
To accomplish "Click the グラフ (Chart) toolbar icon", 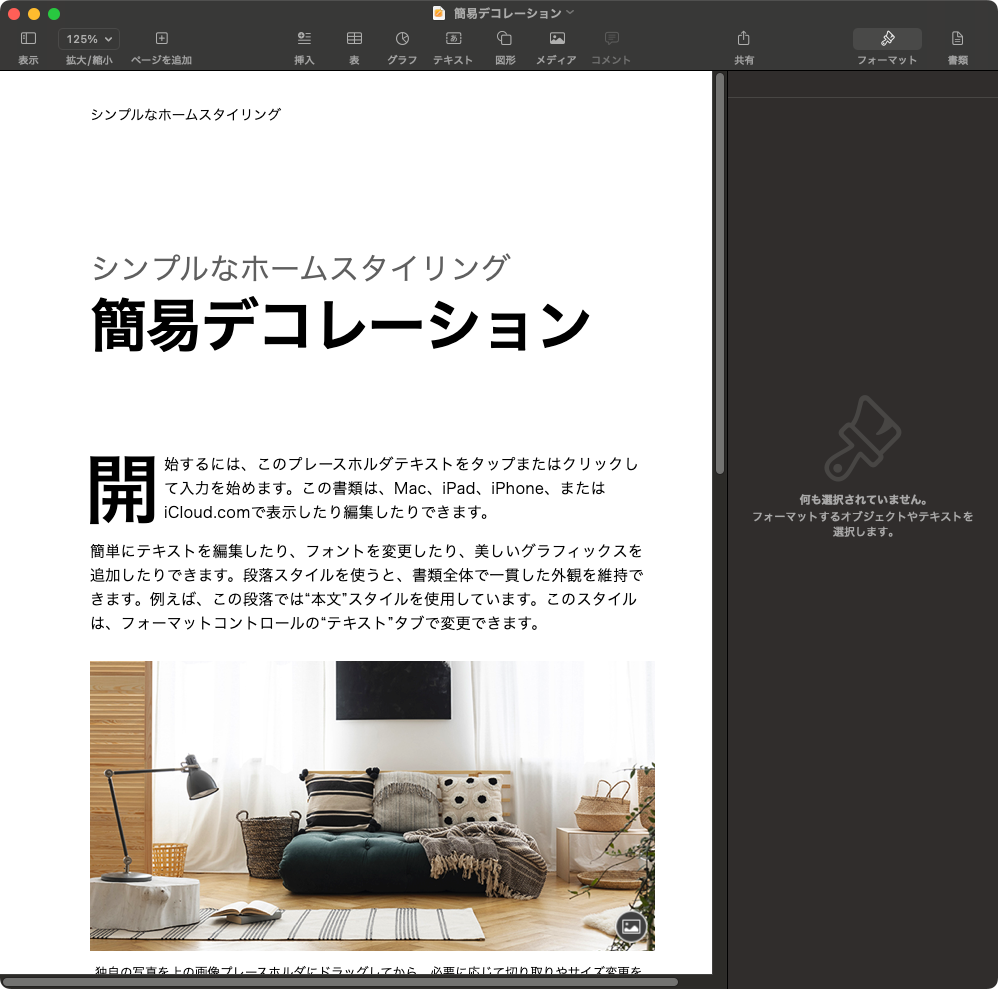I will point(402,39).
